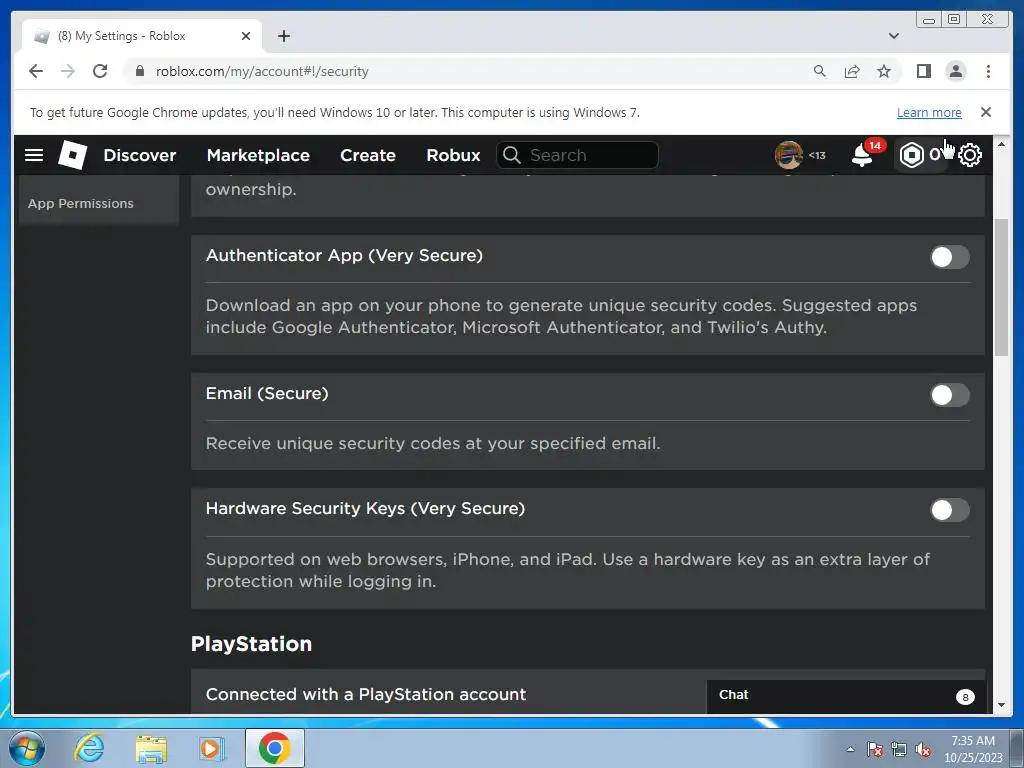This screenshot has width=1024, height=768.
Task: Launch Internet Explorer from taskbar
Action: 89,748
